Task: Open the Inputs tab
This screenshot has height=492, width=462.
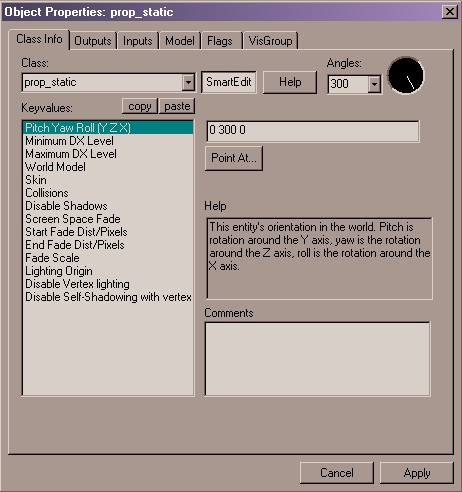Action: (137, 41)
